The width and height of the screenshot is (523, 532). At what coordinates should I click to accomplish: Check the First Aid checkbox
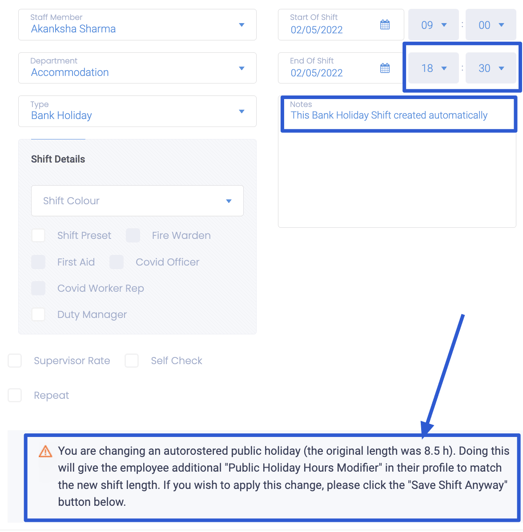tap(38, 262)
